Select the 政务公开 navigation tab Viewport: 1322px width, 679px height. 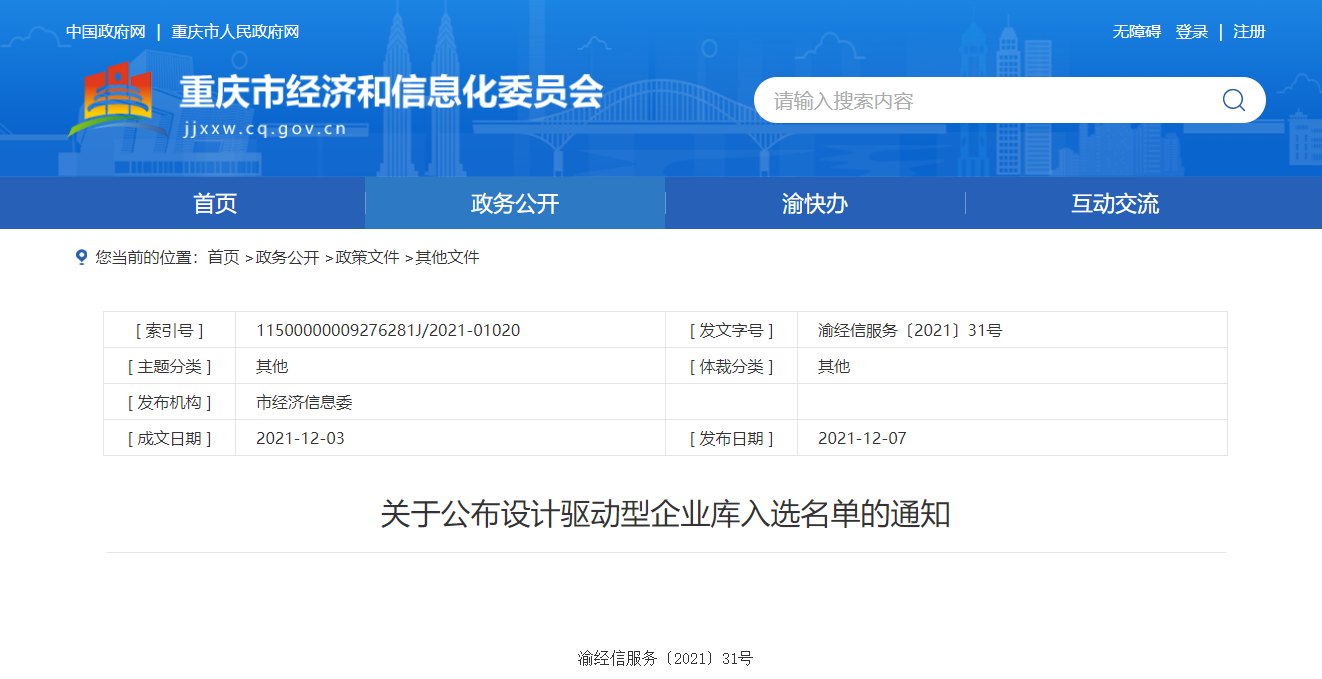(515, 204)
